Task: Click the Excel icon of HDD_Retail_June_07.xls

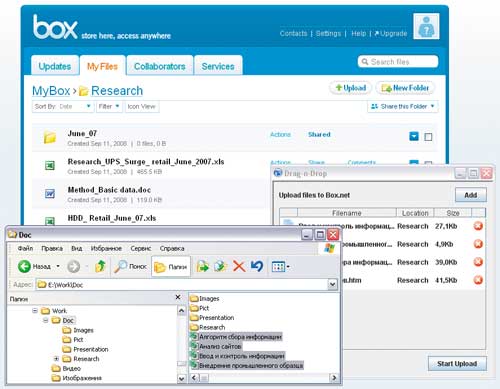Action: pyautogui.click(x=50, y=221)
